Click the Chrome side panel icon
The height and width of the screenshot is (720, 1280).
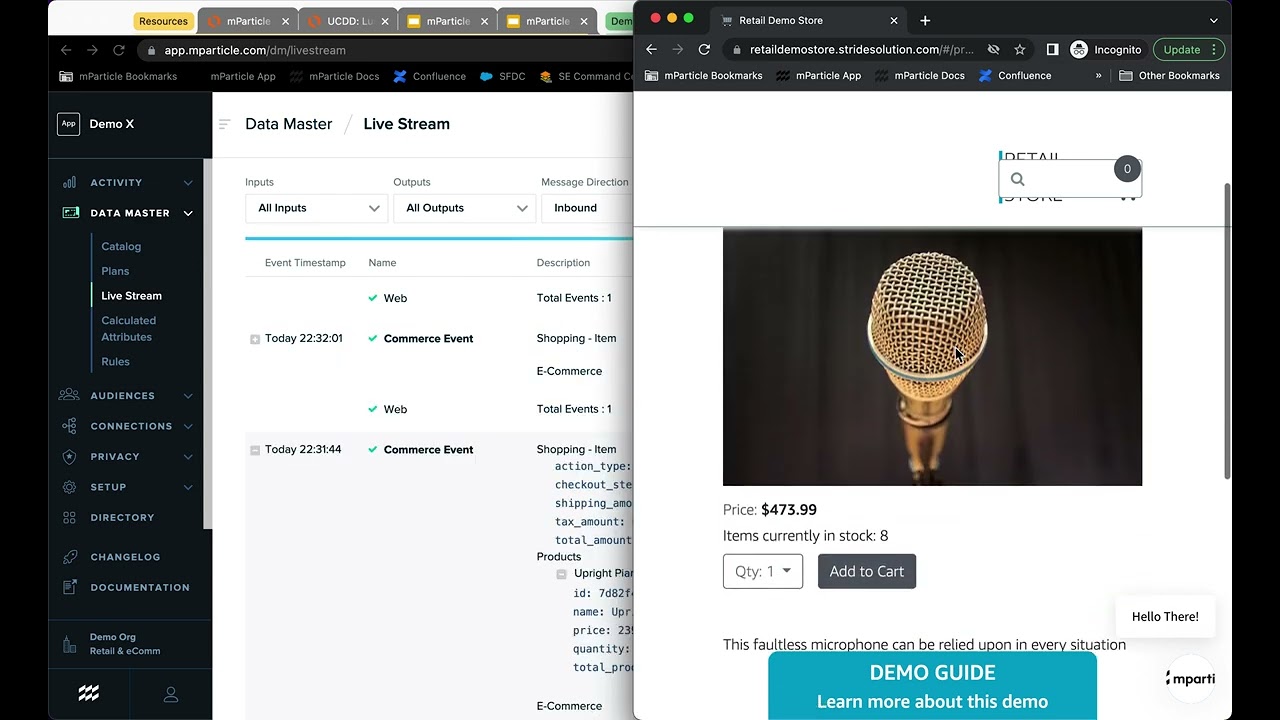1052,49
